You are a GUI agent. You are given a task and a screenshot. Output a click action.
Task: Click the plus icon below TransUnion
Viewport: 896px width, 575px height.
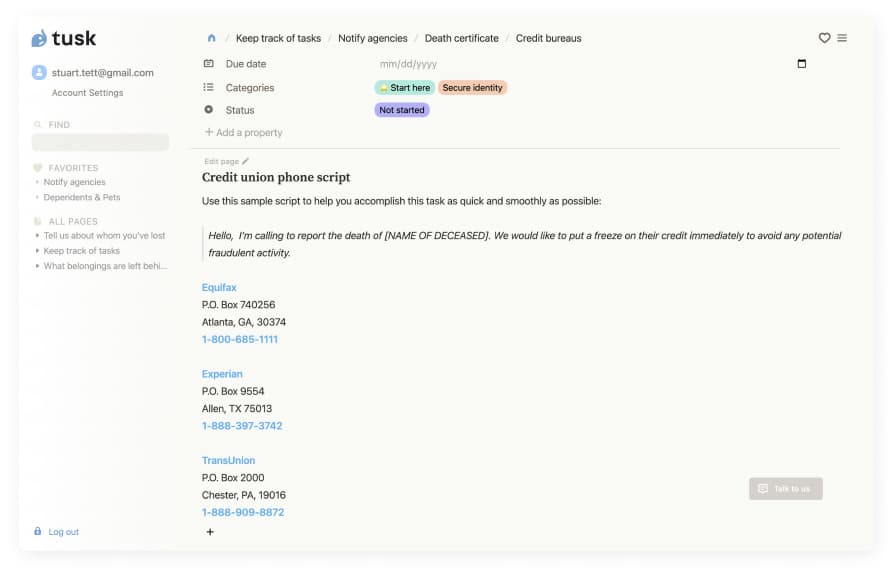click(x=210, y=532)
